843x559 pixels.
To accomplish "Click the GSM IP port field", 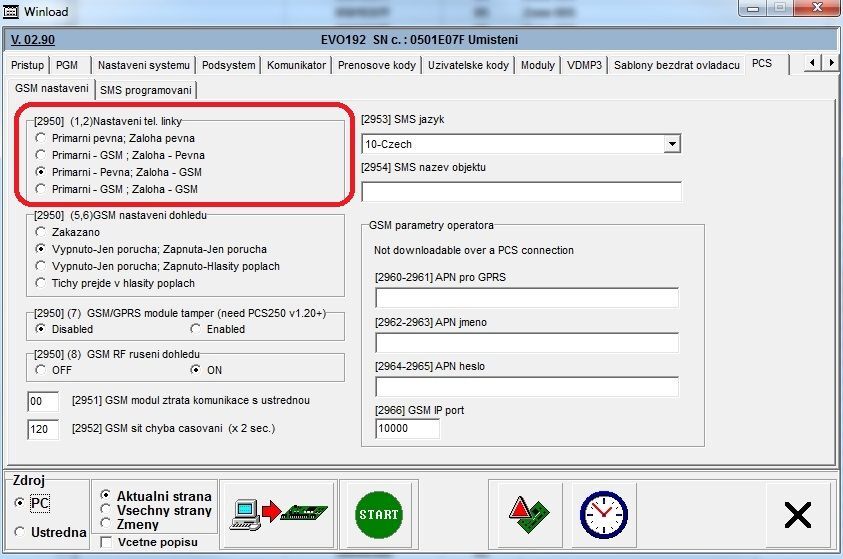I will tap(407, 429).
